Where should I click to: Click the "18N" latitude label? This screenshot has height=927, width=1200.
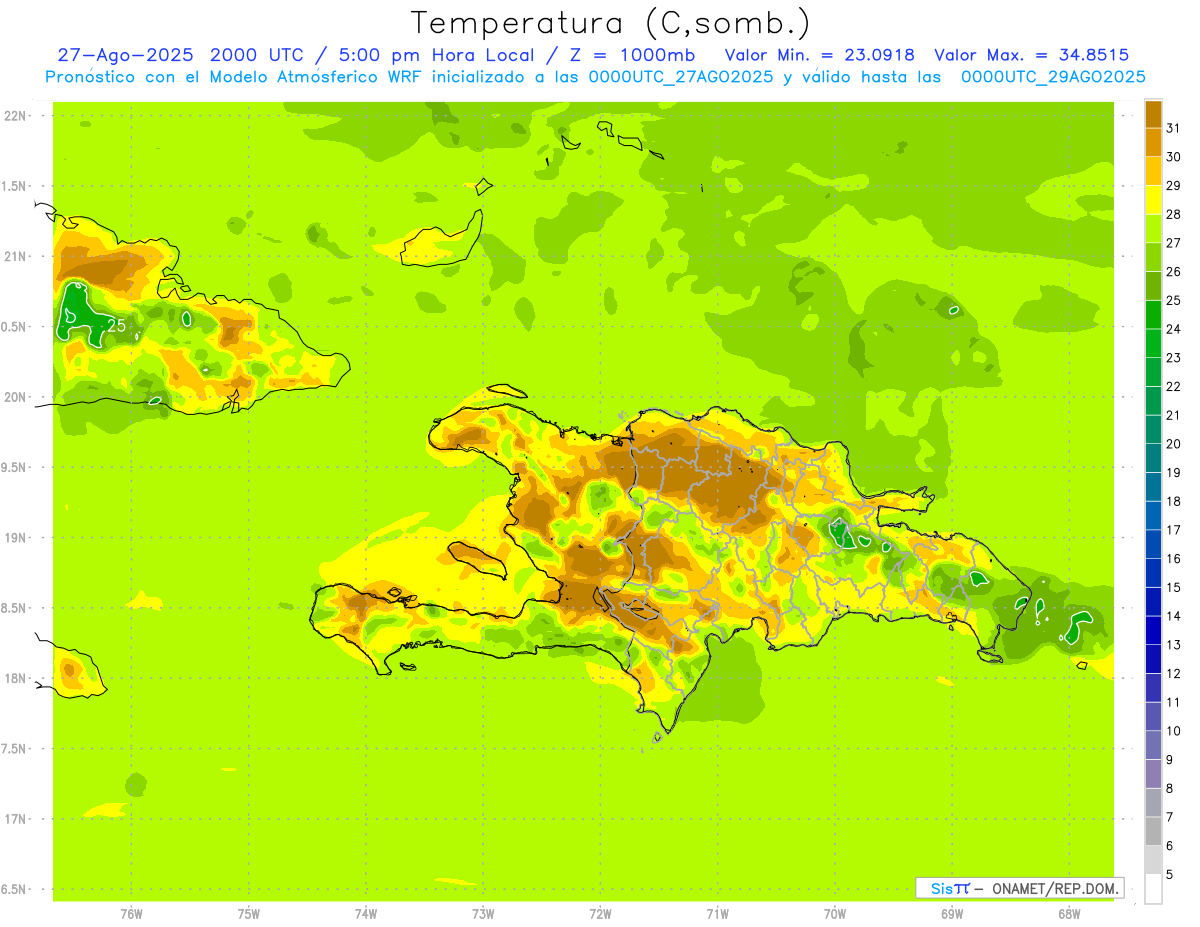point(16,679)
